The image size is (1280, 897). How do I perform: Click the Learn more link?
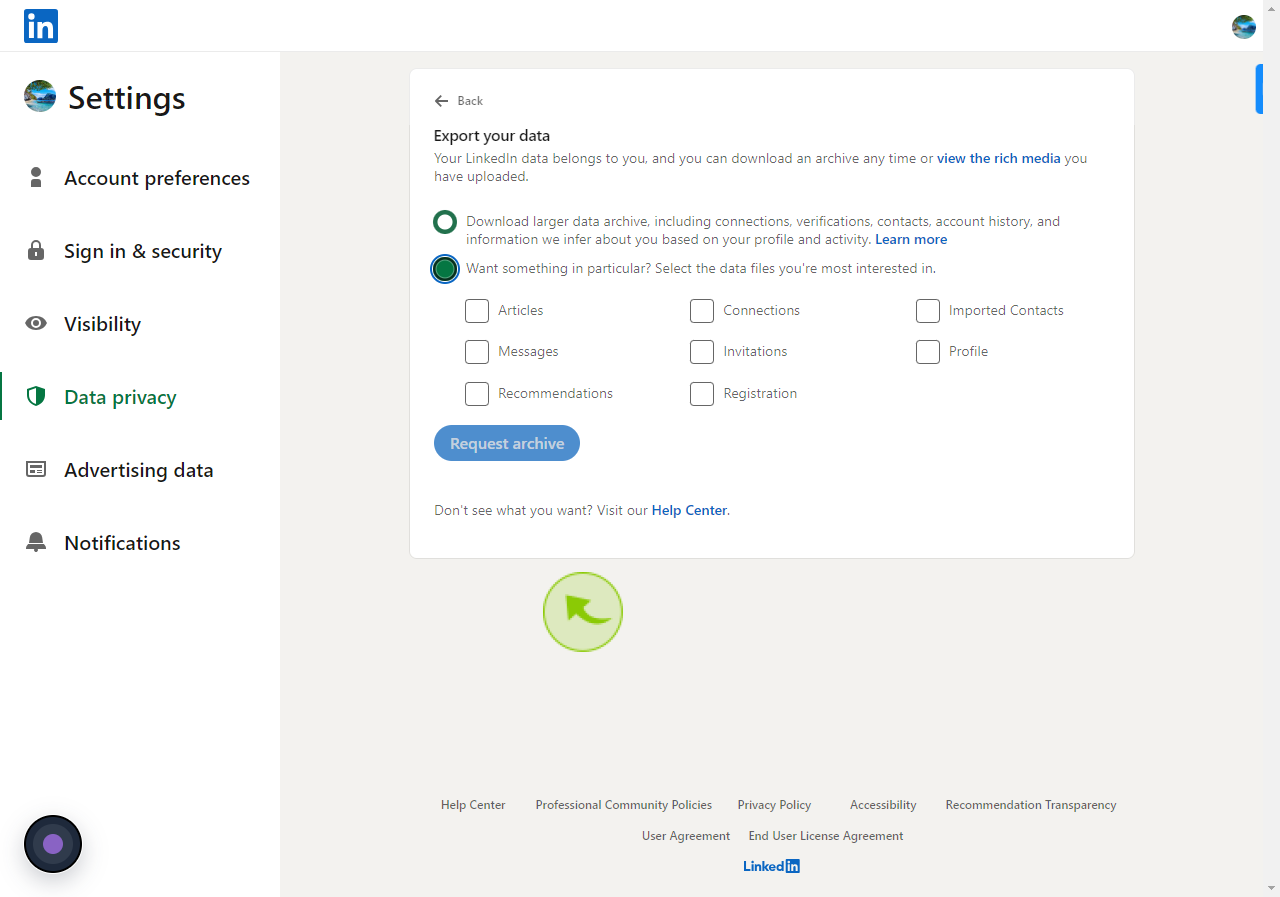pos(911,240)
